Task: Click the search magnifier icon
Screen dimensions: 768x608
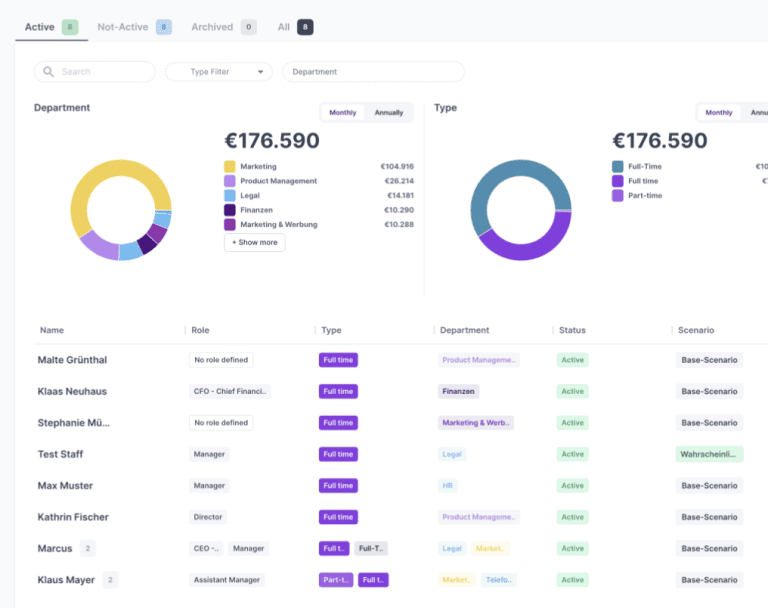Action: [x=48, y=72]
